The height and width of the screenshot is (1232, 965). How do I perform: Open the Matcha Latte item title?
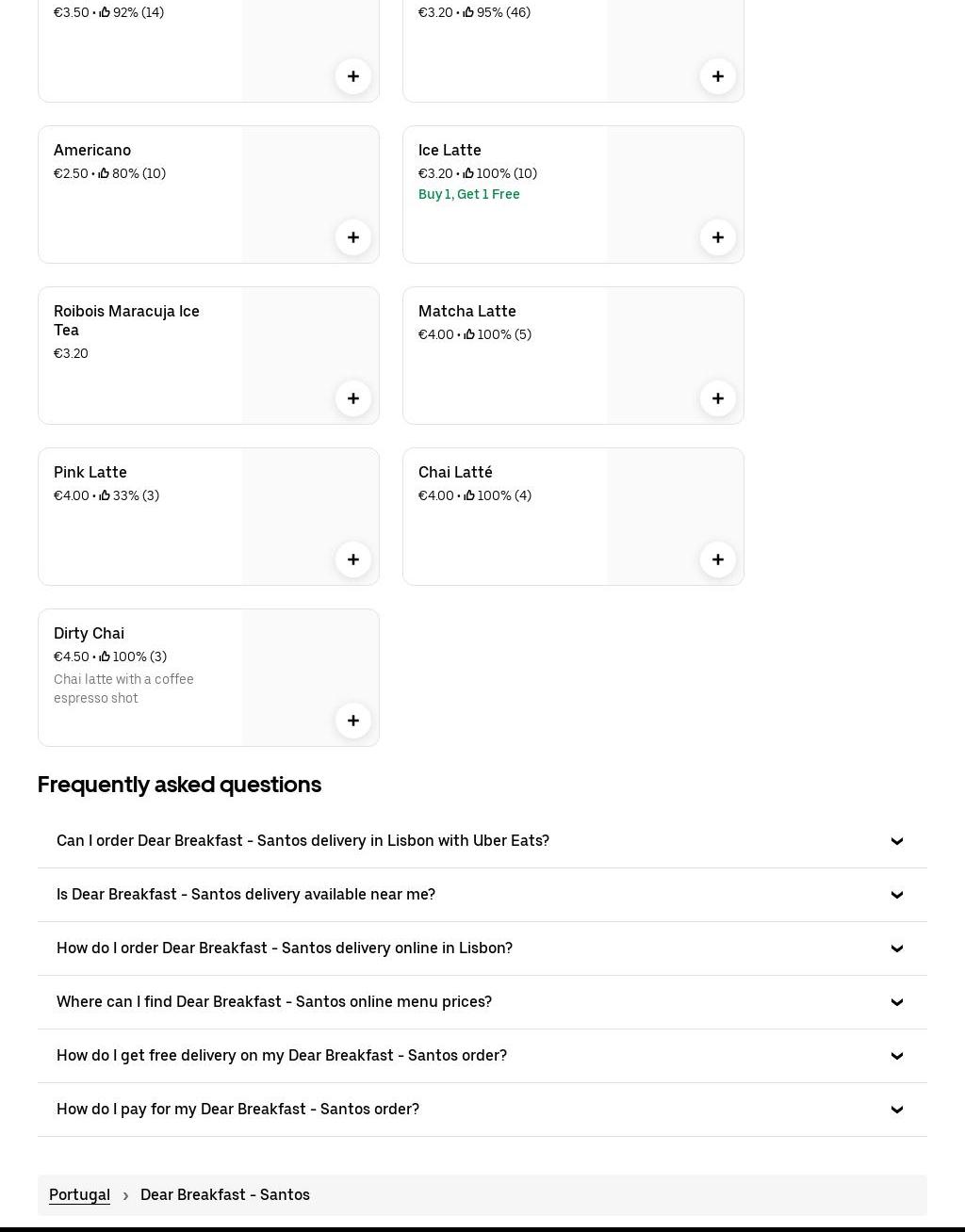[x=467, y=311]
